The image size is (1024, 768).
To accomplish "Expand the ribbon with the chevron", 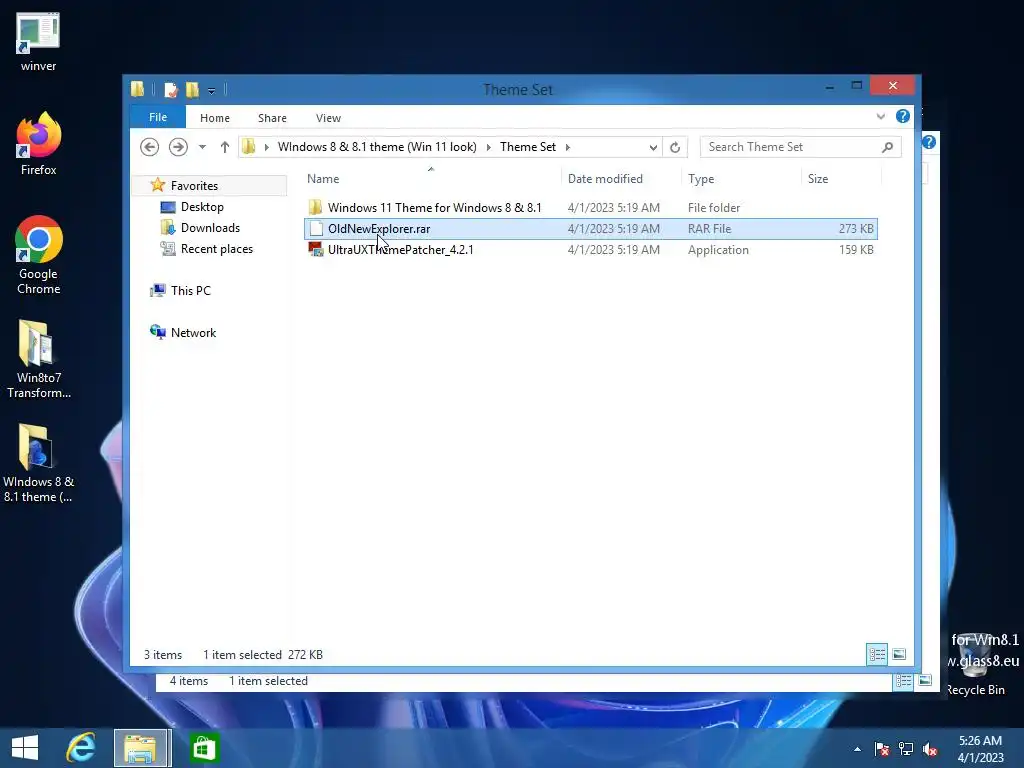I will (880, 117).
